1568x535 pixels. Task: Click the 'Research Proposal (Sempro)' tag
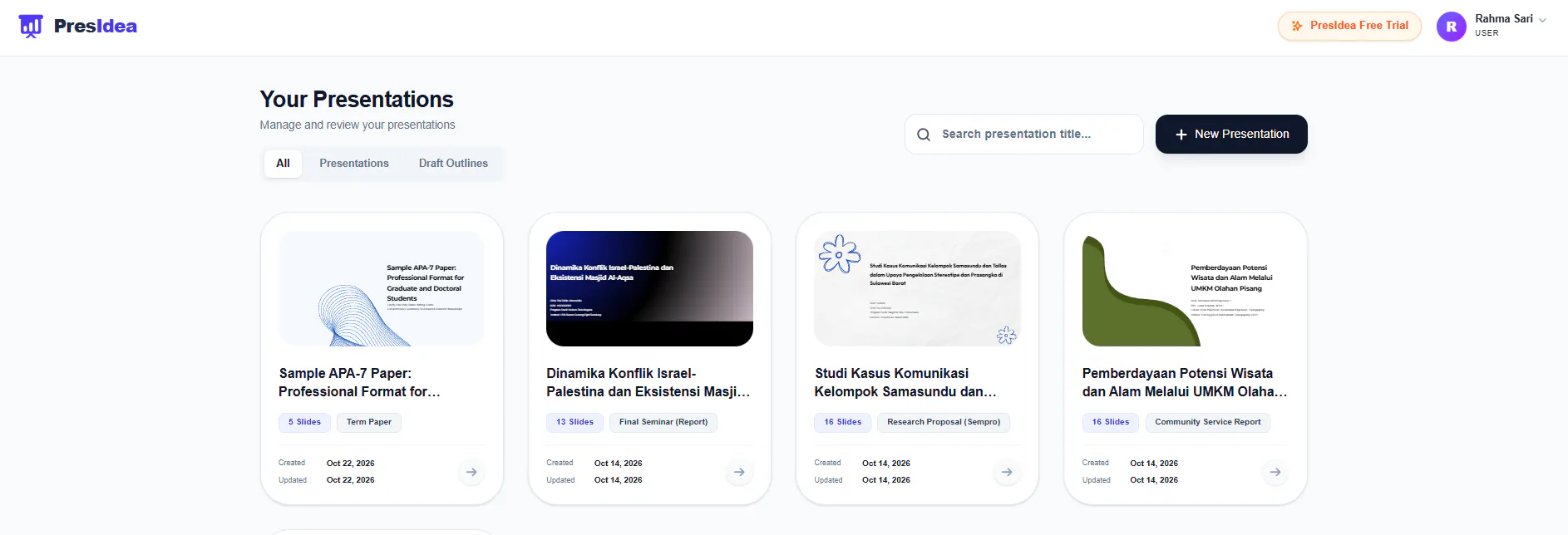click(944, 422)
